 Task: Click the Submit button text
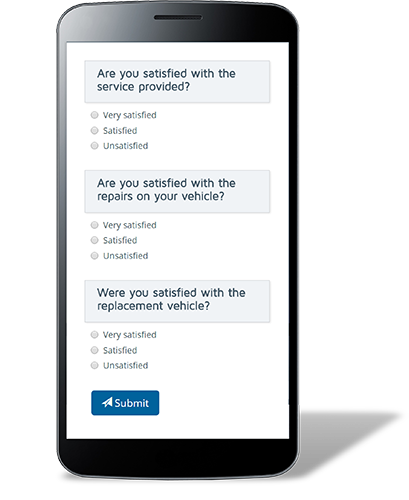(132, 403)
